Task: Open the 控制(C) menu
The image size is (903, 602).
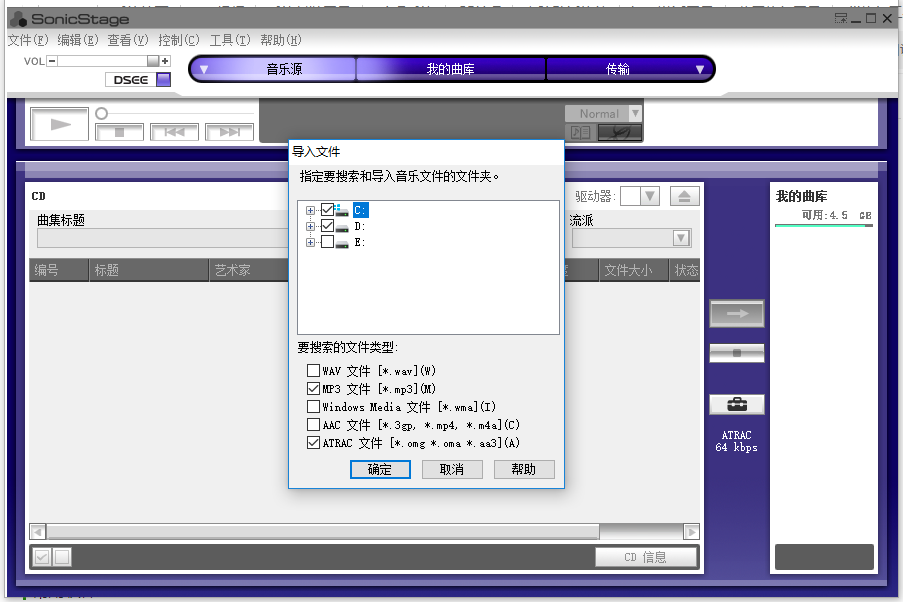Action: point(179,40)
